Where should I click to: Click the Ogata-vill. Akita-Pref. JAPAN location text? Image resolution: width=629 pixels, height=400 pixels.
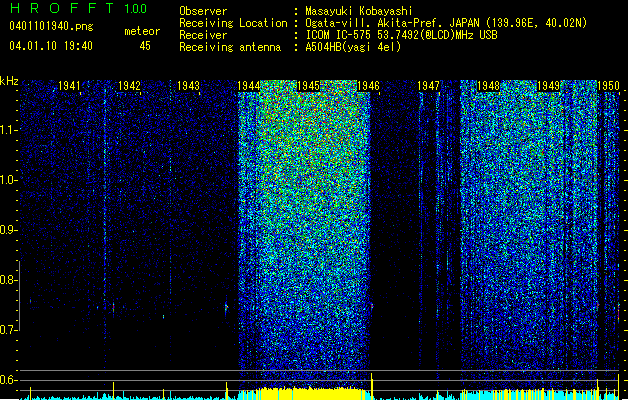pos(446,23)
